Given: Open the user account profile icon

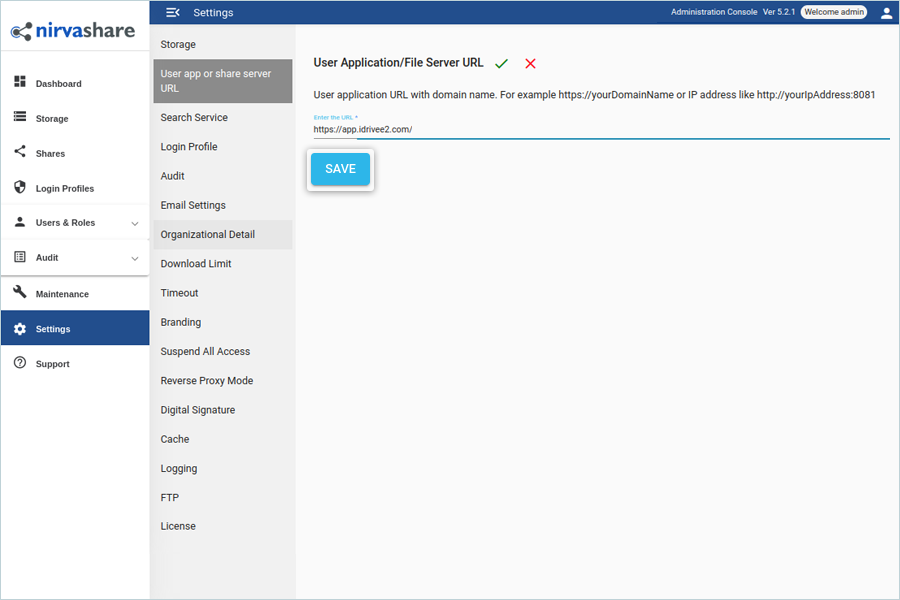Looking at the screenshot, I should (x=886, y=13).
